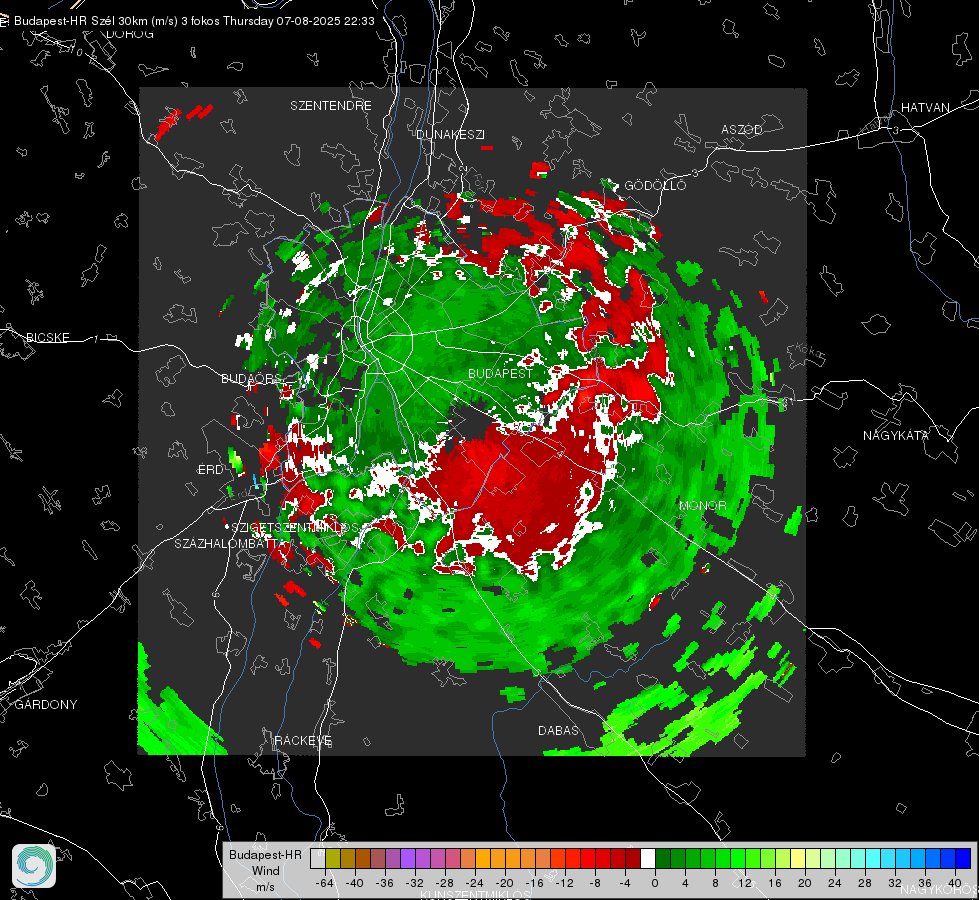Click the -24 value on the legend scale
The height and width of the screenshot is (900, 979).
coord(475,883)
